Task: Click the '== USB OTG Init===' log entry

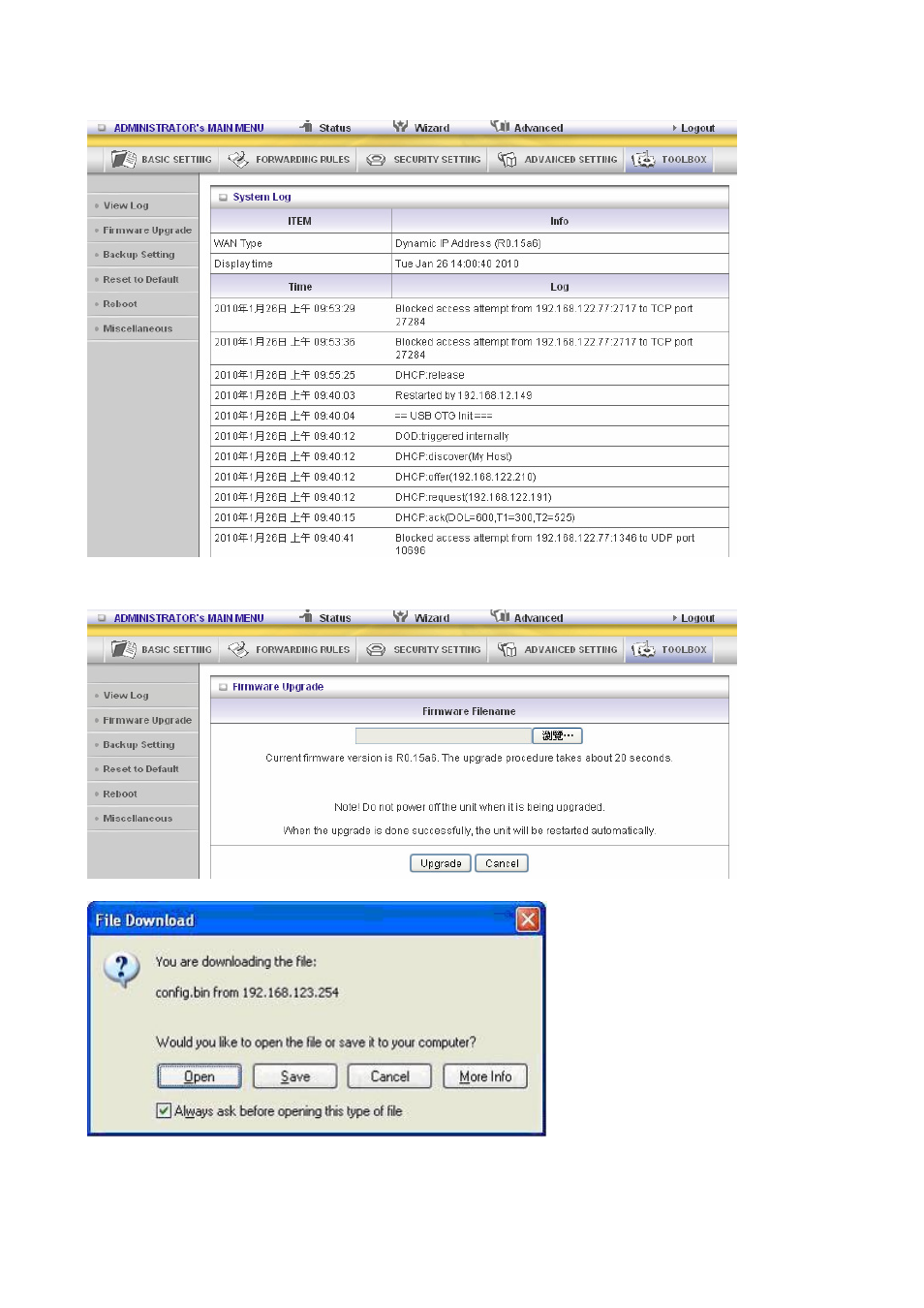Action: (x=444, y=416)
